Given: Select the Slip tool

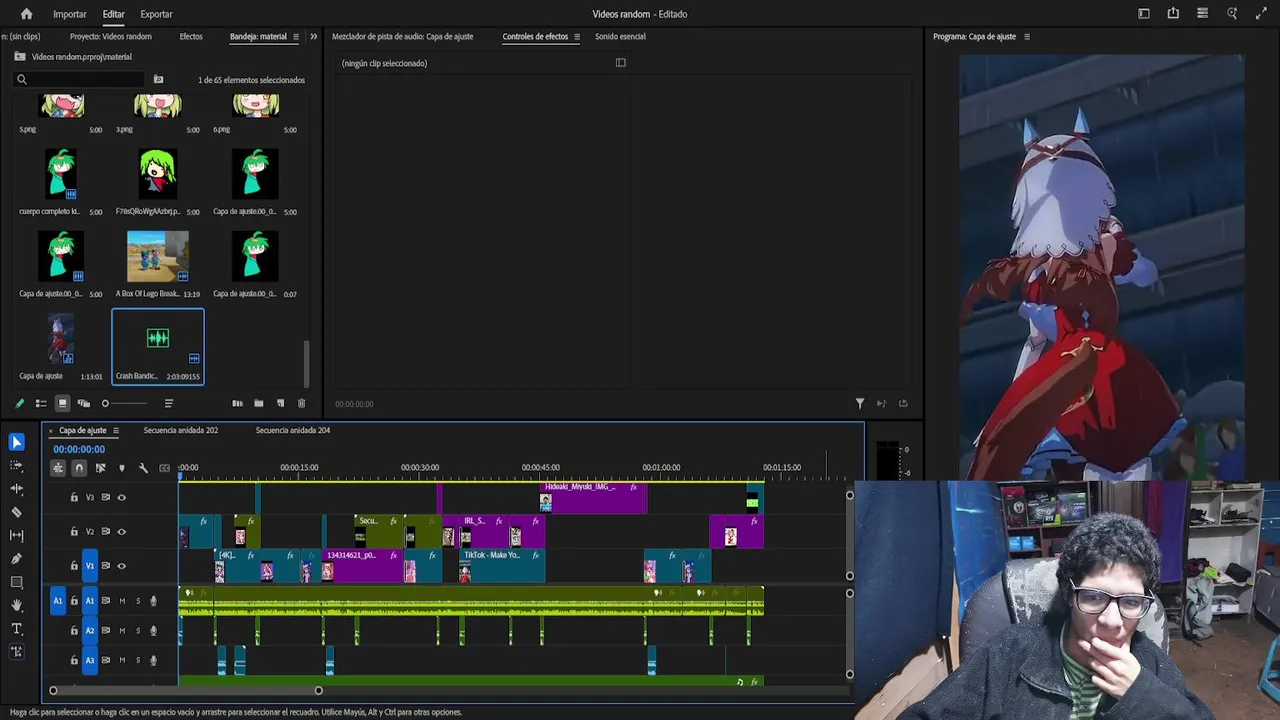Looking at the screenshot, I should (16, 535).
